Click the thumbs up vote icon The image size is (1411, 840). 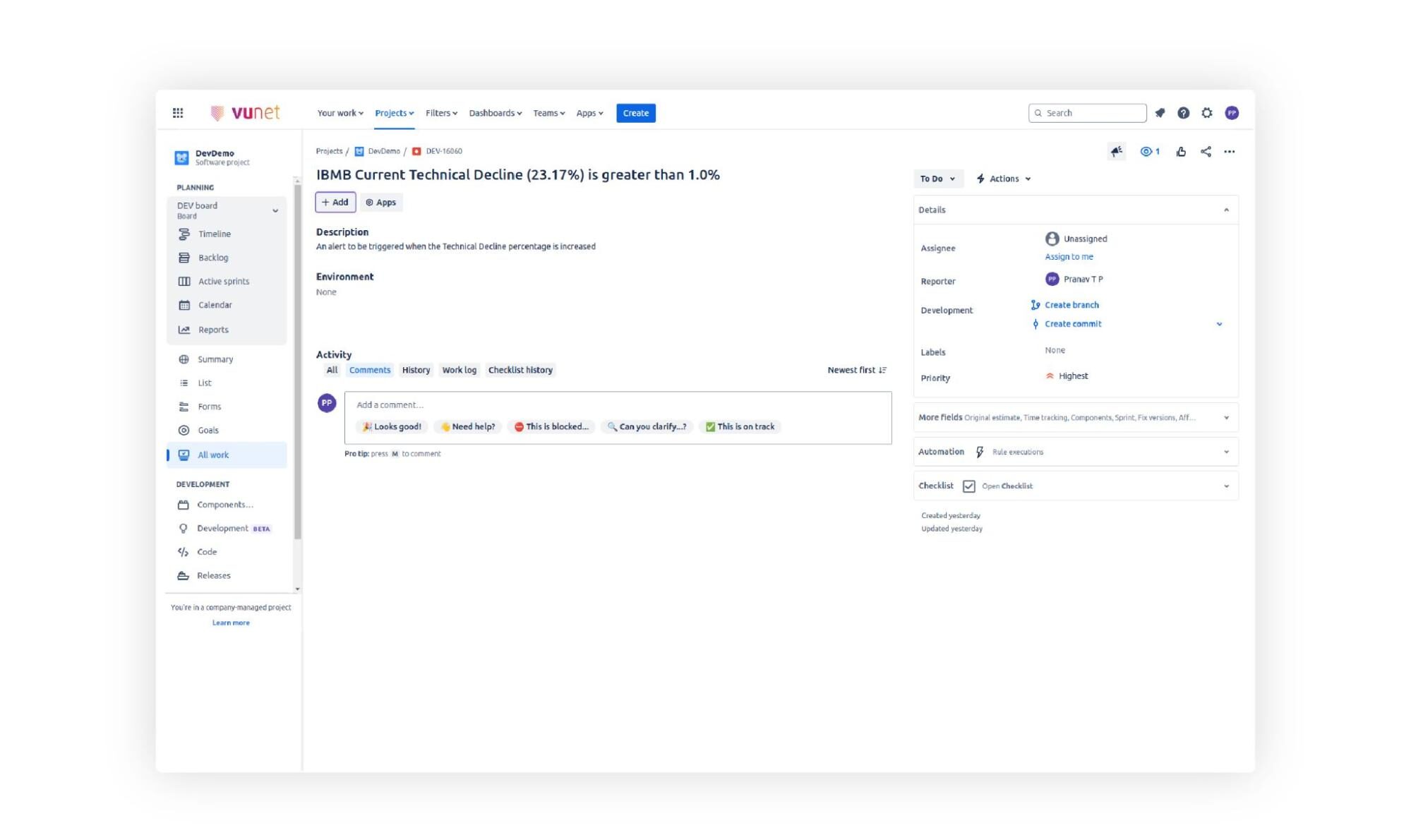[x=1181, y=152]
